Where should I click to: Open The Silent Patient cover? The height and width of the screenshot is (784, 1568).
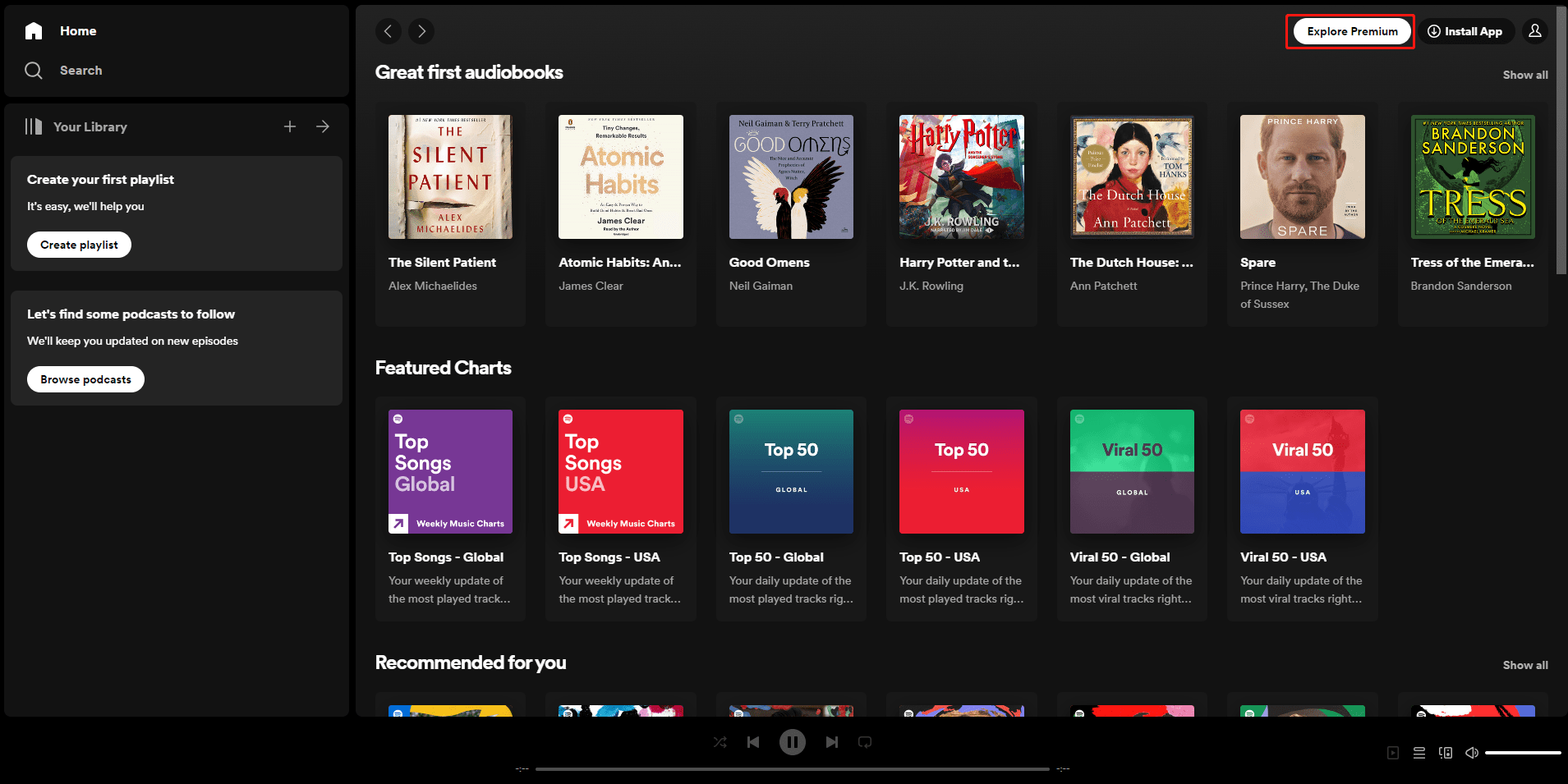(450, 177)
